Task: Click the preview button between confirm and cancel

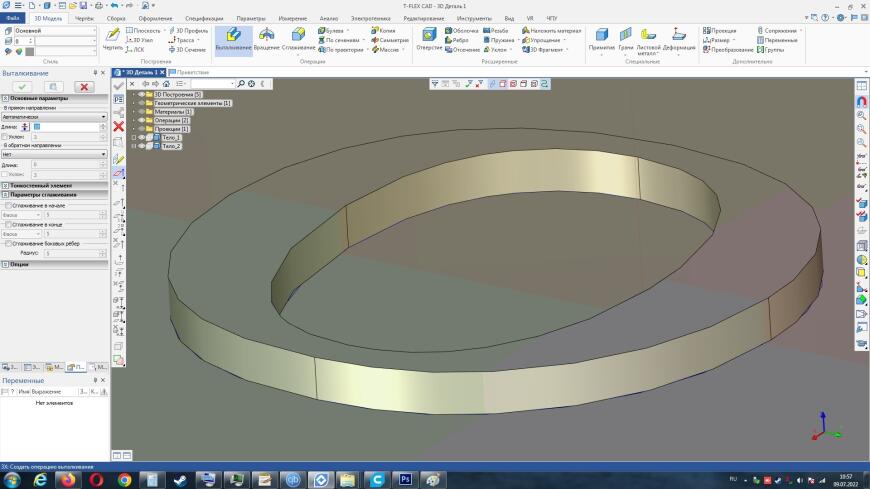Action: [53, 87]
